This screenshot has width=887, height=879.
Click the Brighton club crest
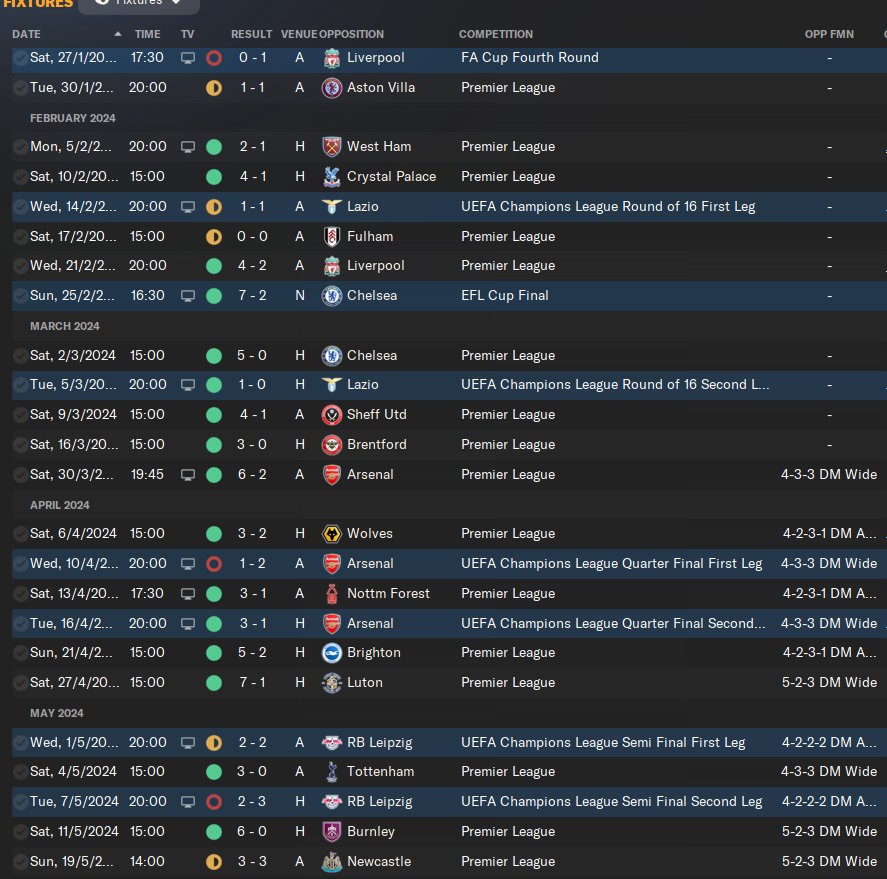[332, 653]
